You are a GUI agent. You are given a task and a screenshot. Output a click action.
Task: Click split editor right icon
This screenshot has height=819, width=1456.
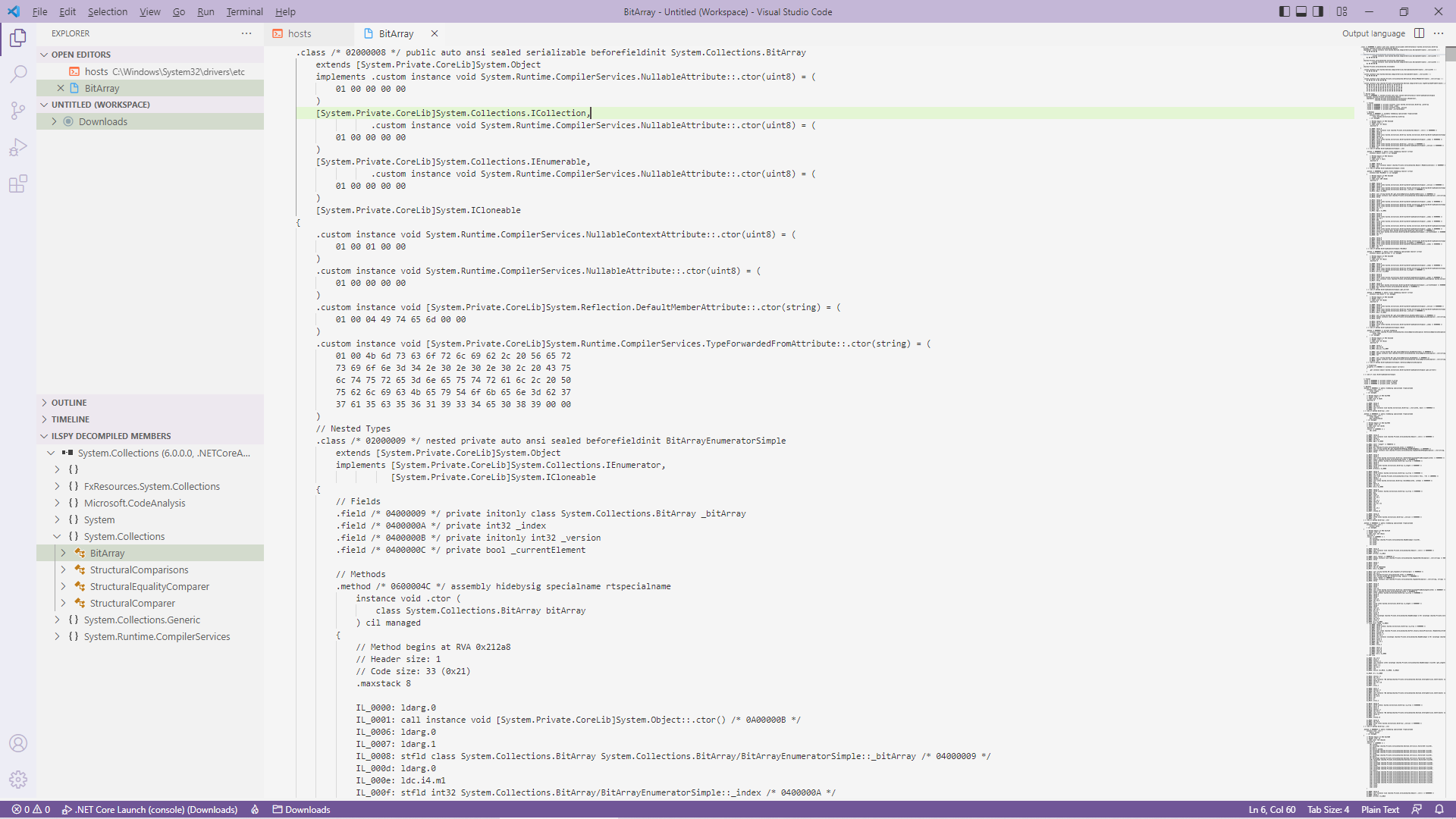1420,33
